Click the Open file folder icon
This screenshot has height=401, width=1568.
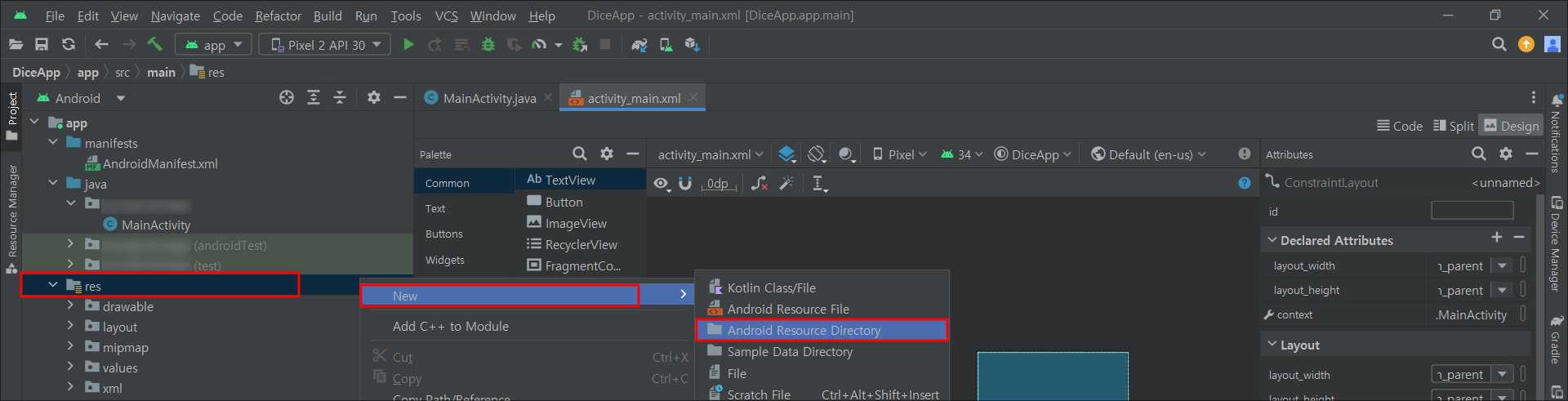tap(16, 44)
